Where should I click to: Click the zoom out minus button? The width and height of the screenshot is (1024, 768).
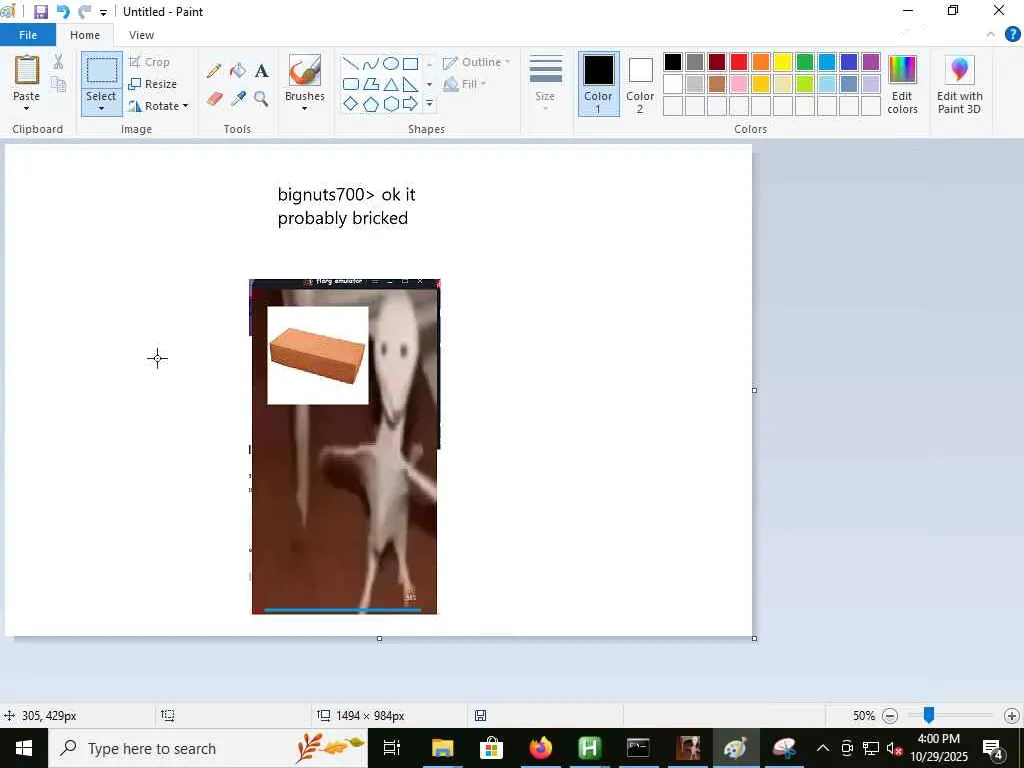[889, 716]
